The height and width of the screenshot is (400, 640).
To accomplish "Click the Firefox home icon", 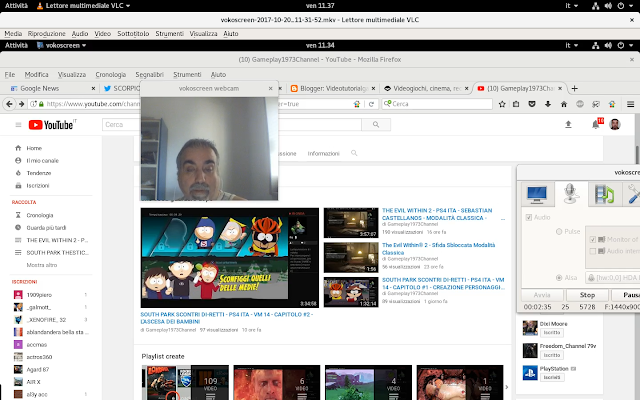I will pos(564,104).
